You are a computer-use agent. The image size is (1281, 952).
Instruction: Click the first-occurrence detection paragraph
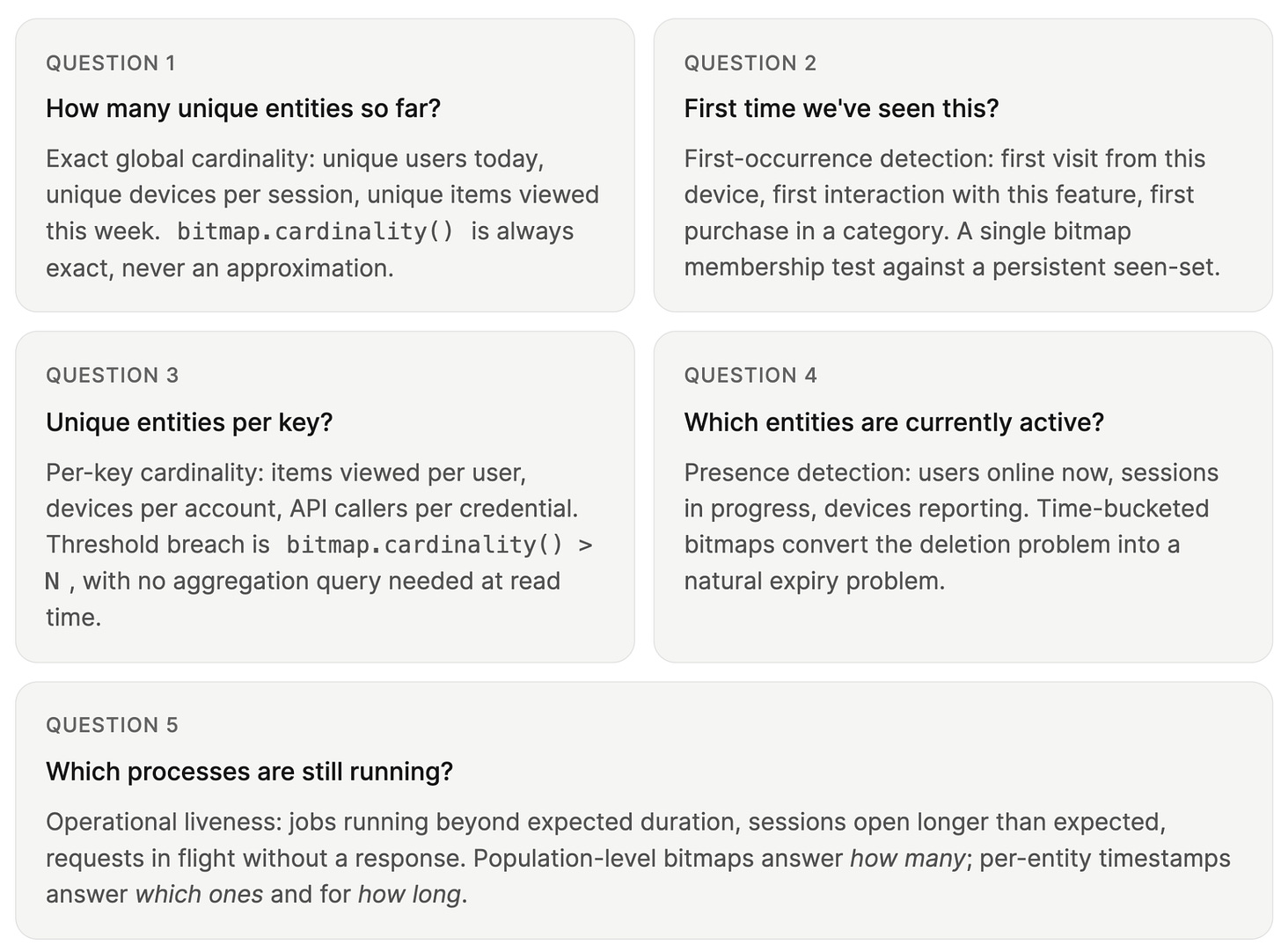(952, 213)
